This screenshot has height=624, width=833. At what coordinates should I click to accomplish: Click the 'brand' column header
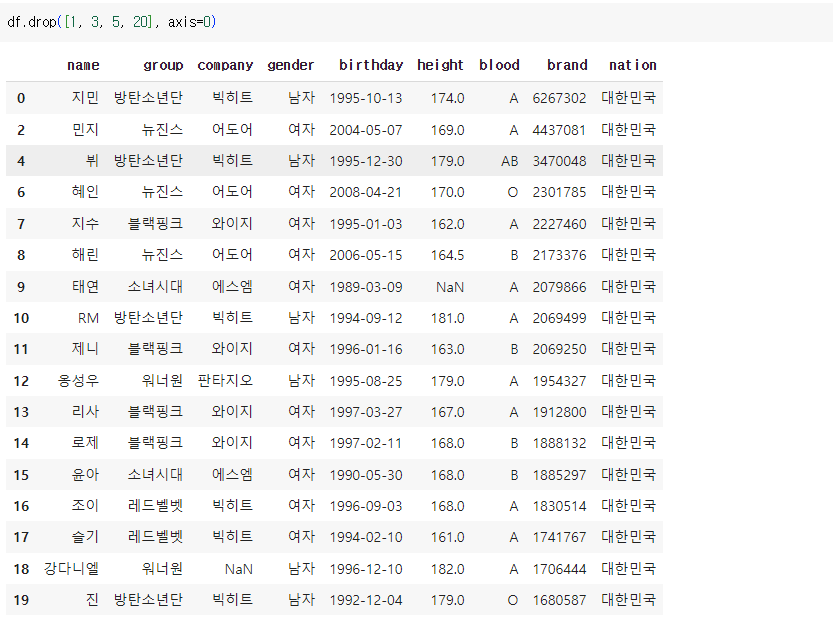pos(567,65)
